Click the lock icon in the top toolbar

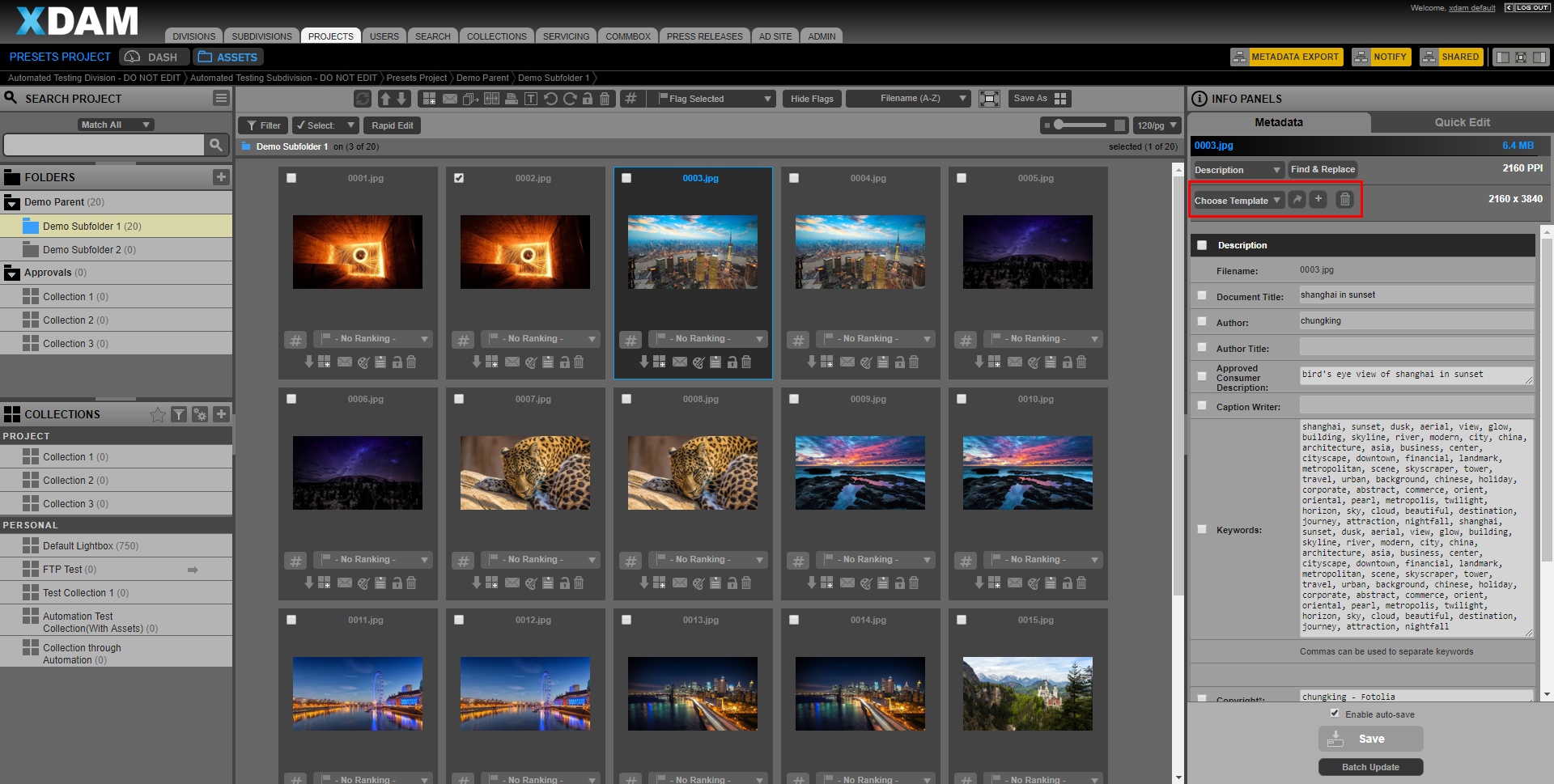588,99
